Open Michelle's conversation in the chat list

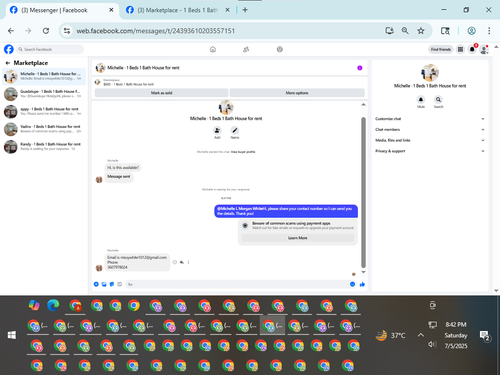click(x=44, y=76)
